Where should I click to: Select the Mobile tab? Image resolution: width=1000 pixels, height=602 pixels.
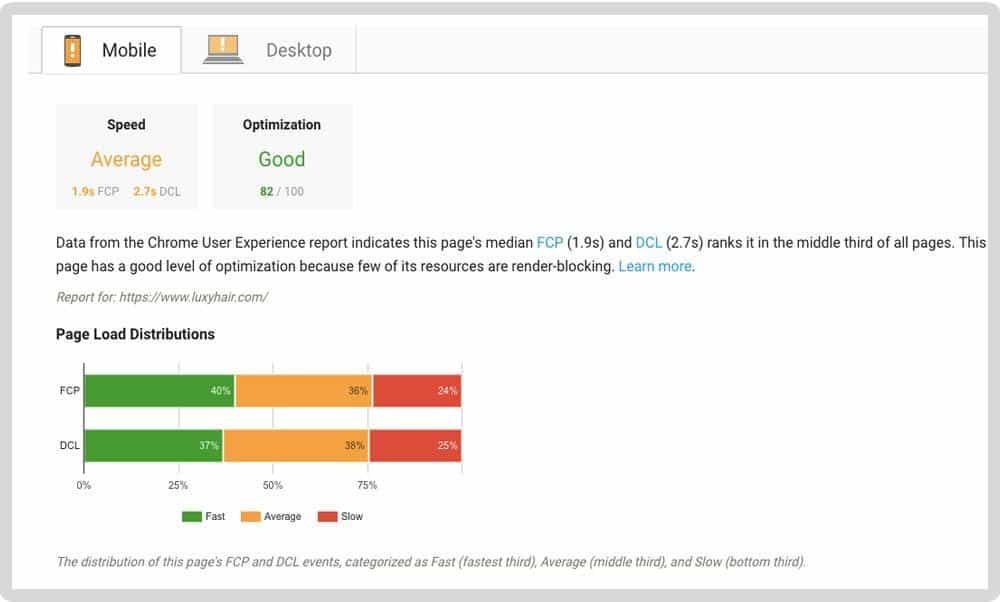tap(112, 50)
